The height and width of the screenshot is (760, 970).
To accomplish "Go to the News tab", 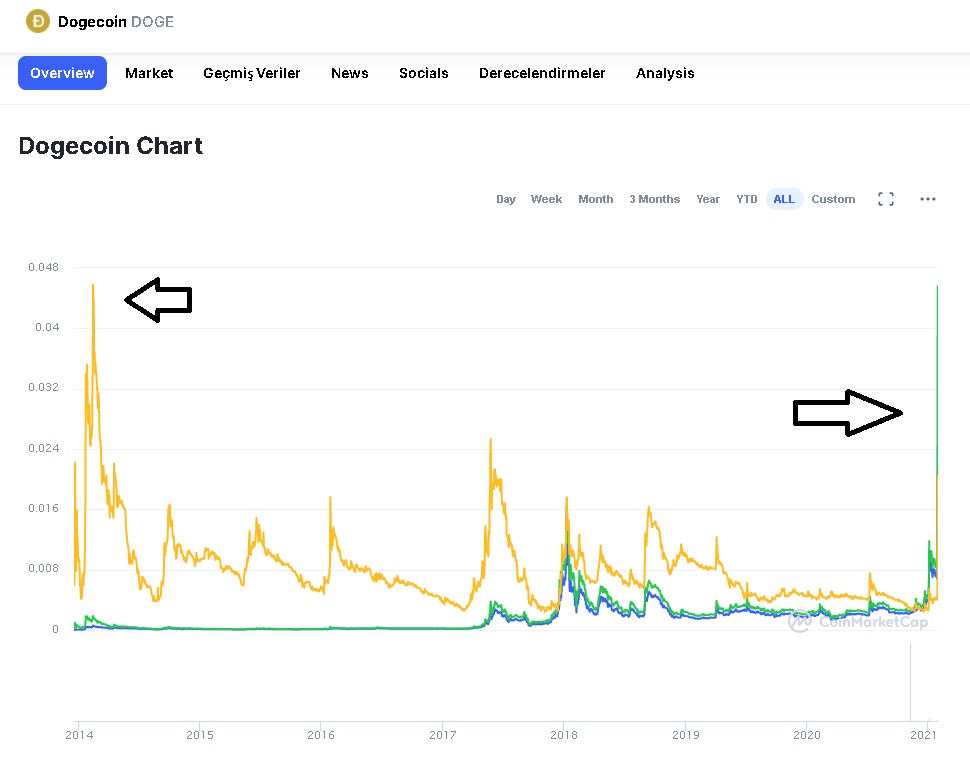I will click(350, 73).
